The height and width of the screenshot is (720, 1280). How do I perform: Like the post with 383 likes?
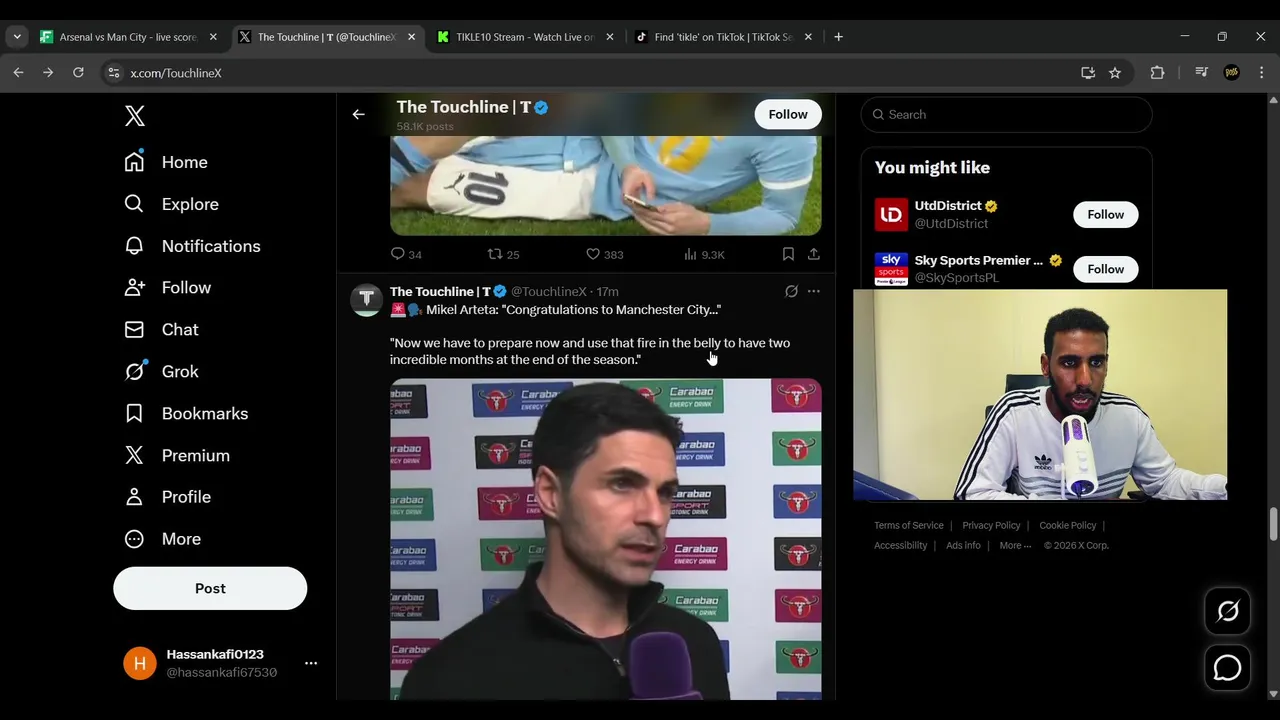(604, 254)
